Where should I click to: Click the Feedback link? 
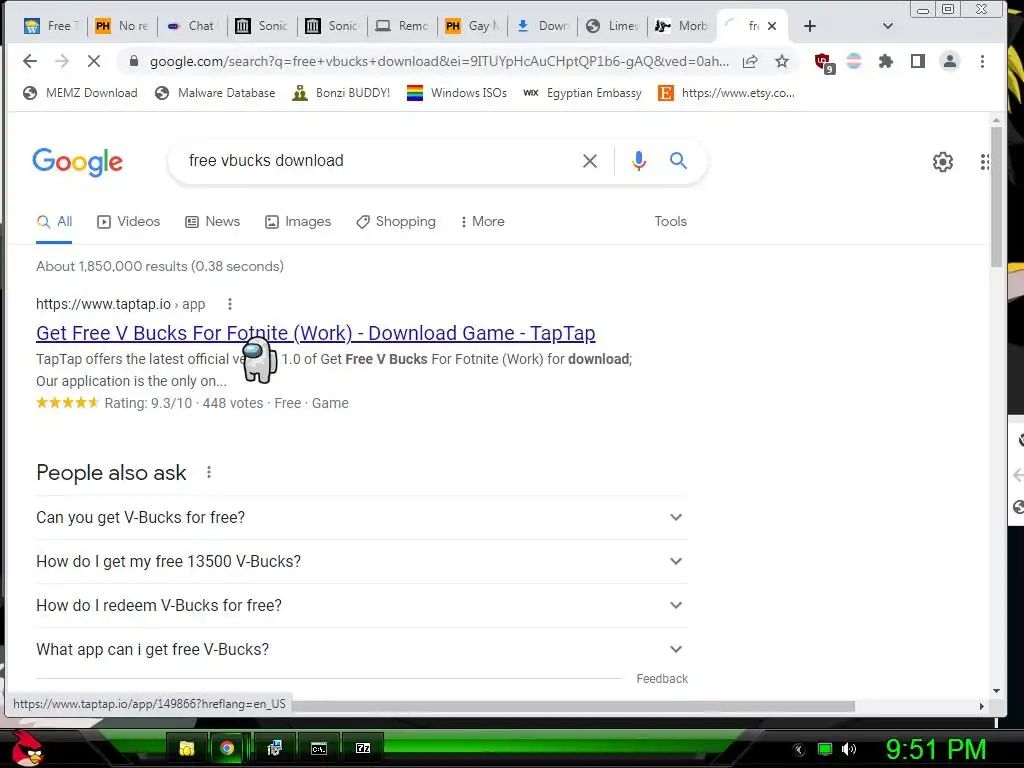(662, 679)
